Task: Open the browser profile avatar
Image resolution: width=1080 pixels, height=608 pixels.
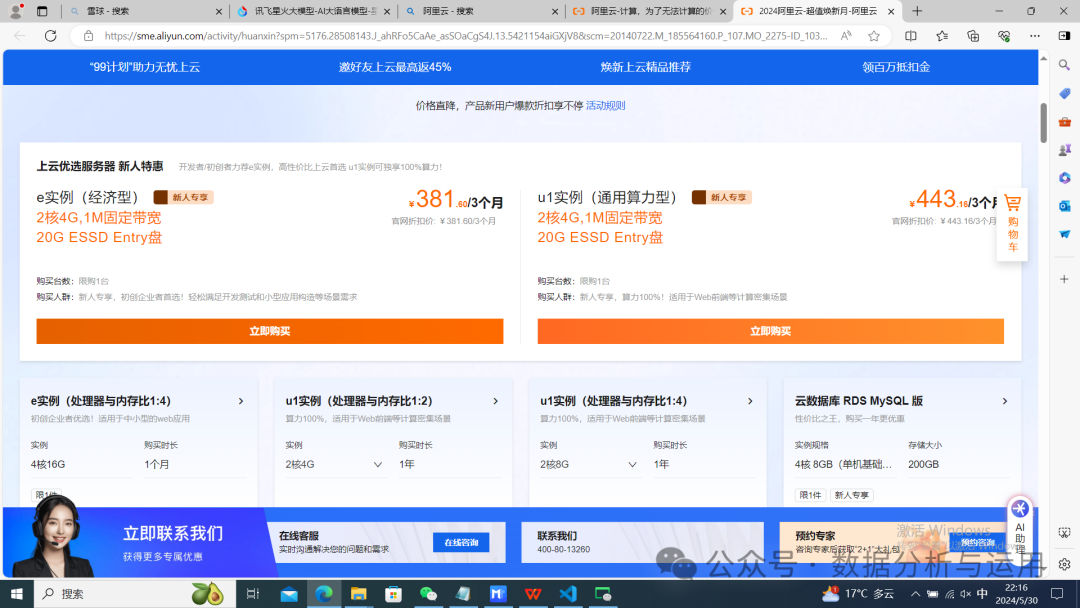Action: [x=16, y=11]
